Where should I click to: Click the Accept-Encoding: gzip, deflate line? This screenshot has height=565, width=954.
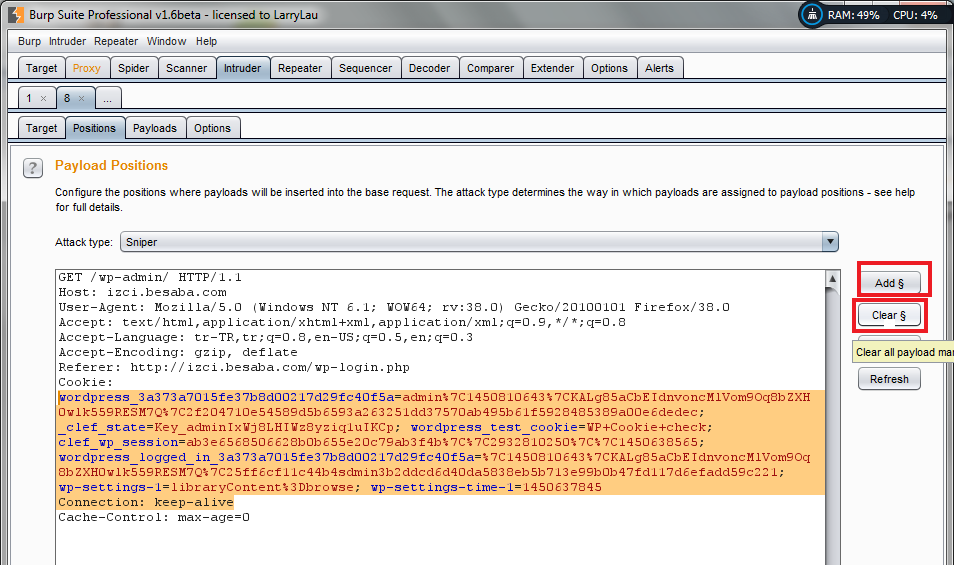click(x=178, y=352)
